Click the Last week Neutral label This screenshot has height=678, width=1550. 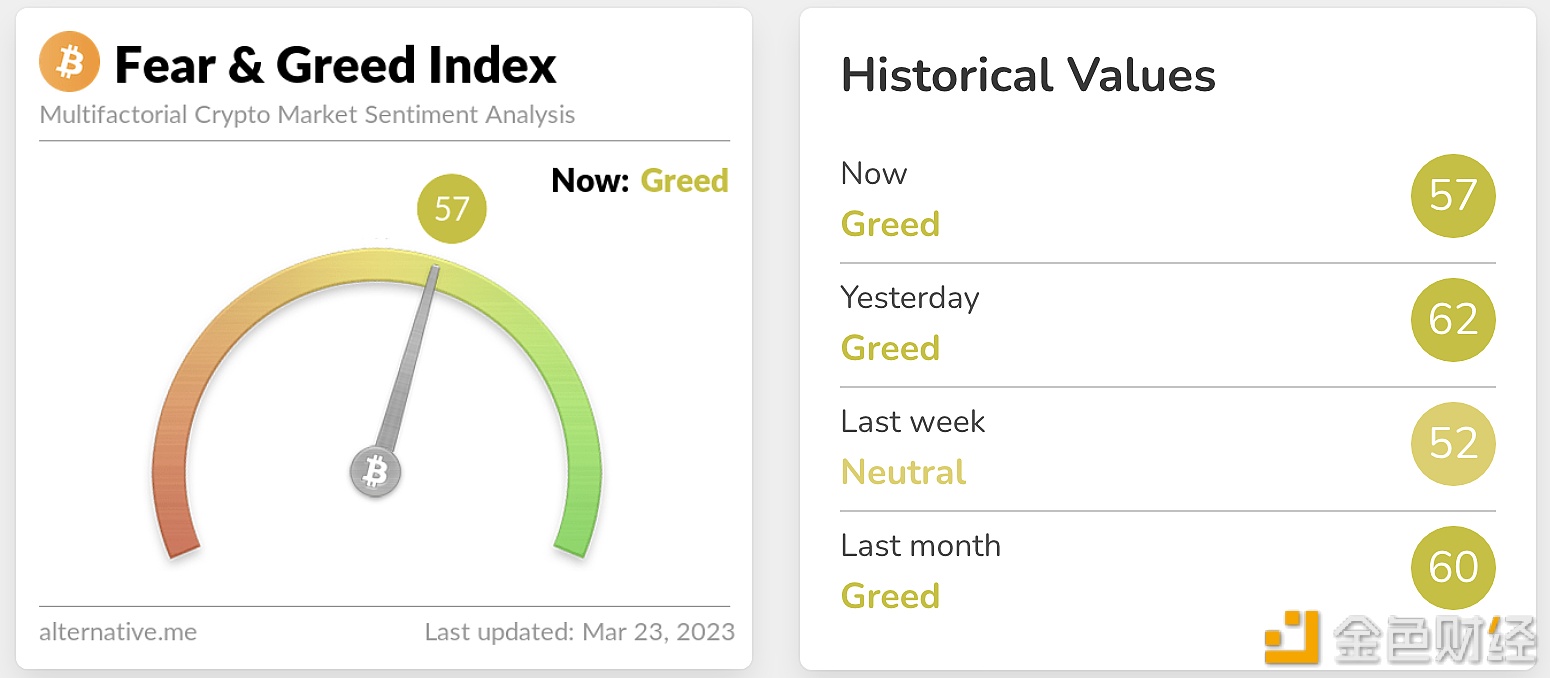pyautogui.click(x=904, y=472)
